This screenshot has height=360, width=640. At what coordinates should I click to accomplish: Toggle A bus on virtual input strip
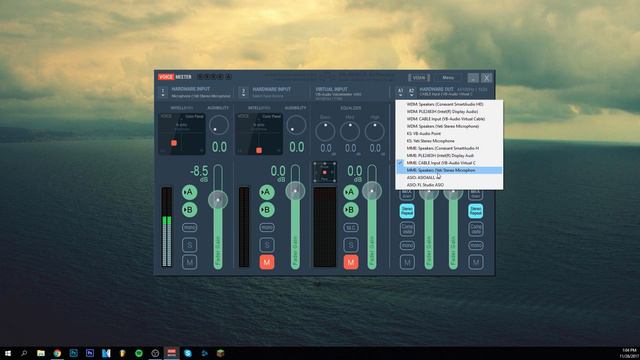(351, 192)
